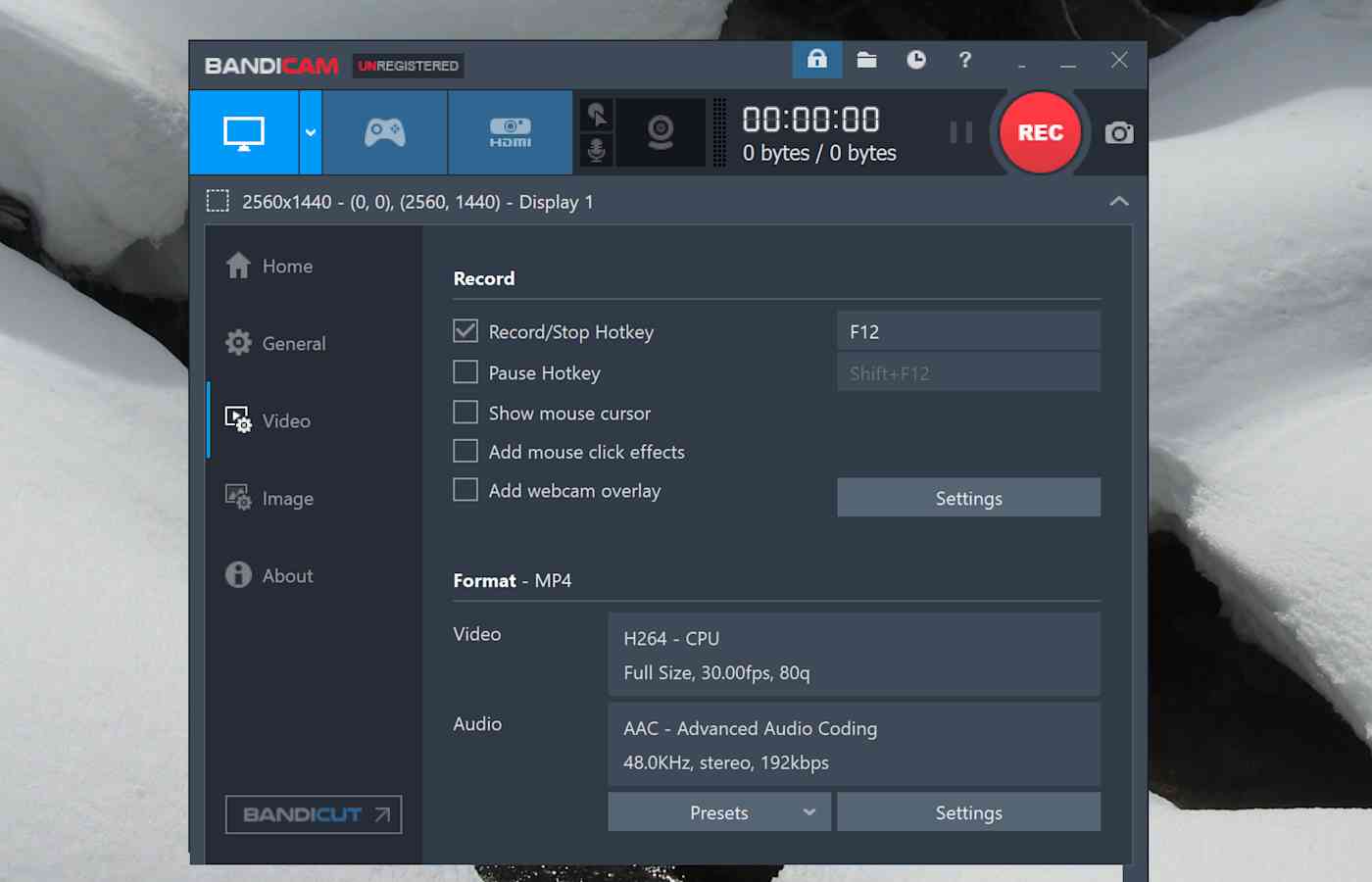The image size is (1372, 882).
Task: Enable the Pause Hotkey checkbox
Action: pyautogui.click(x=465, y=372)
